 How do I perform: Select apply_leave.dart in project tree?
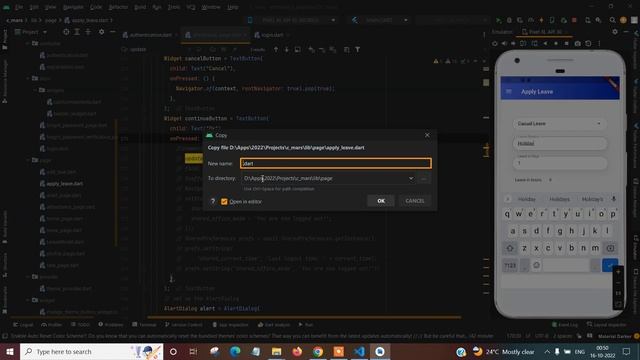pos(64,184)
